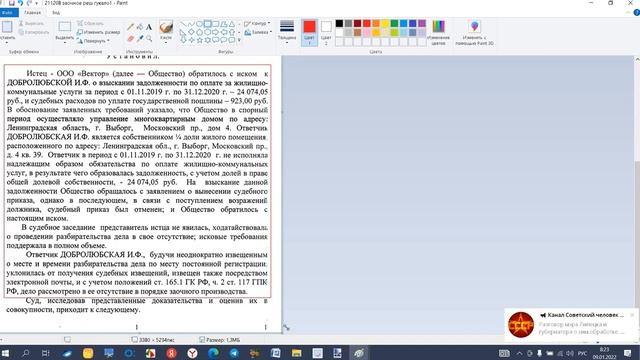Choose the yellow color swatch
The height and width of the screenshot is (360, 640).
(385, 23)
